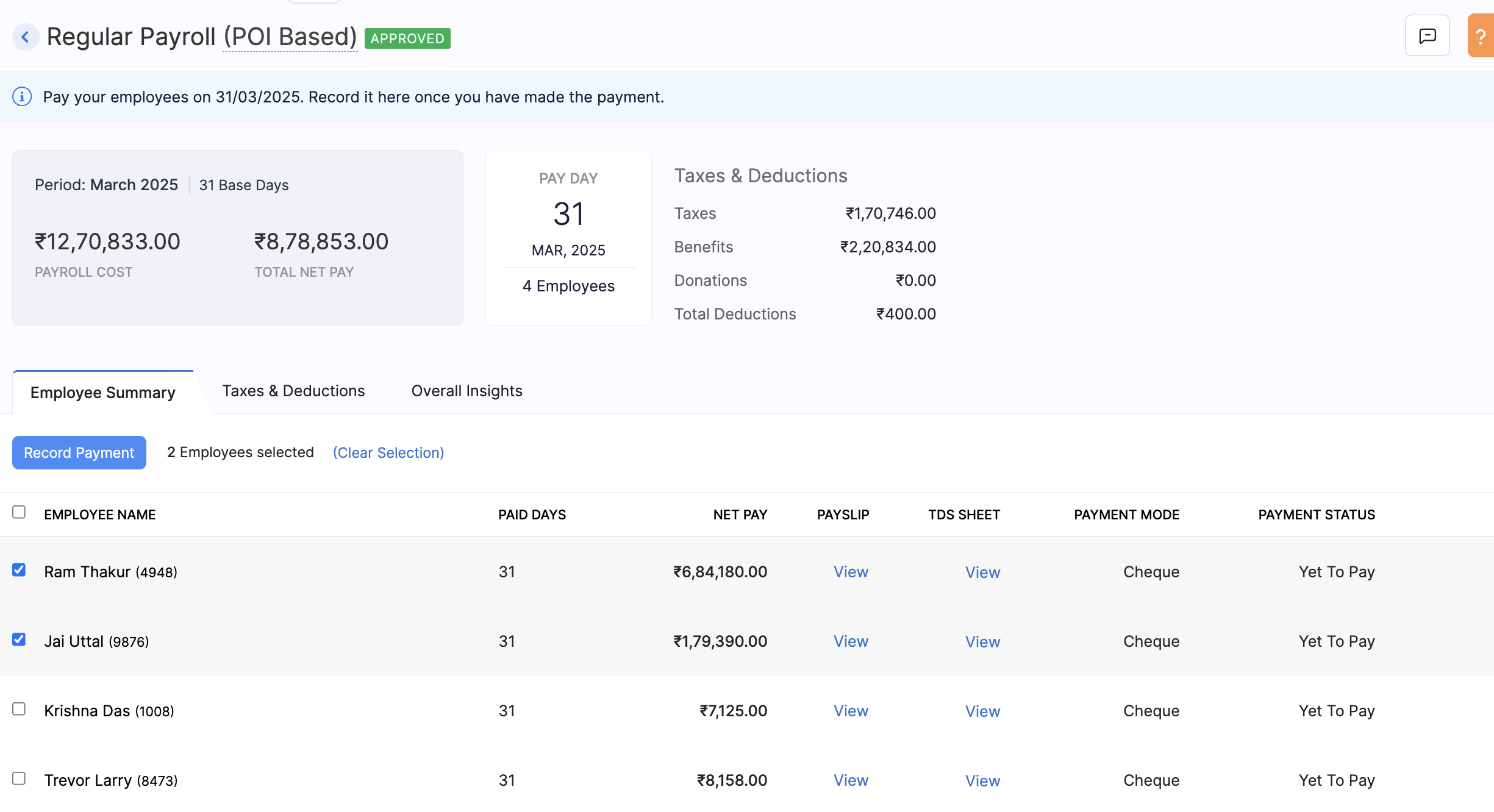Click the info icon in the payment banner
Screen dimensions: 1494x812
tap(22, 97)
